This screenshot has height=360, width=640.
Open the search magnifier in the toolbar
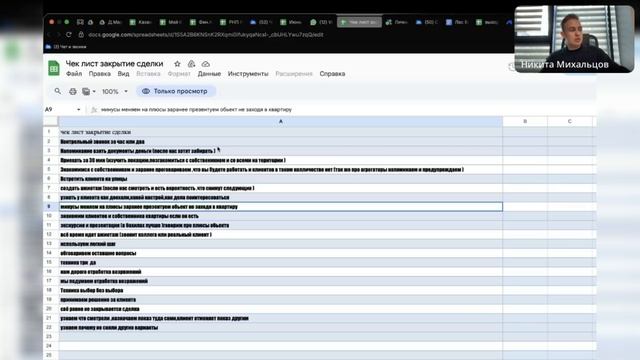click(x=58, y=91)
